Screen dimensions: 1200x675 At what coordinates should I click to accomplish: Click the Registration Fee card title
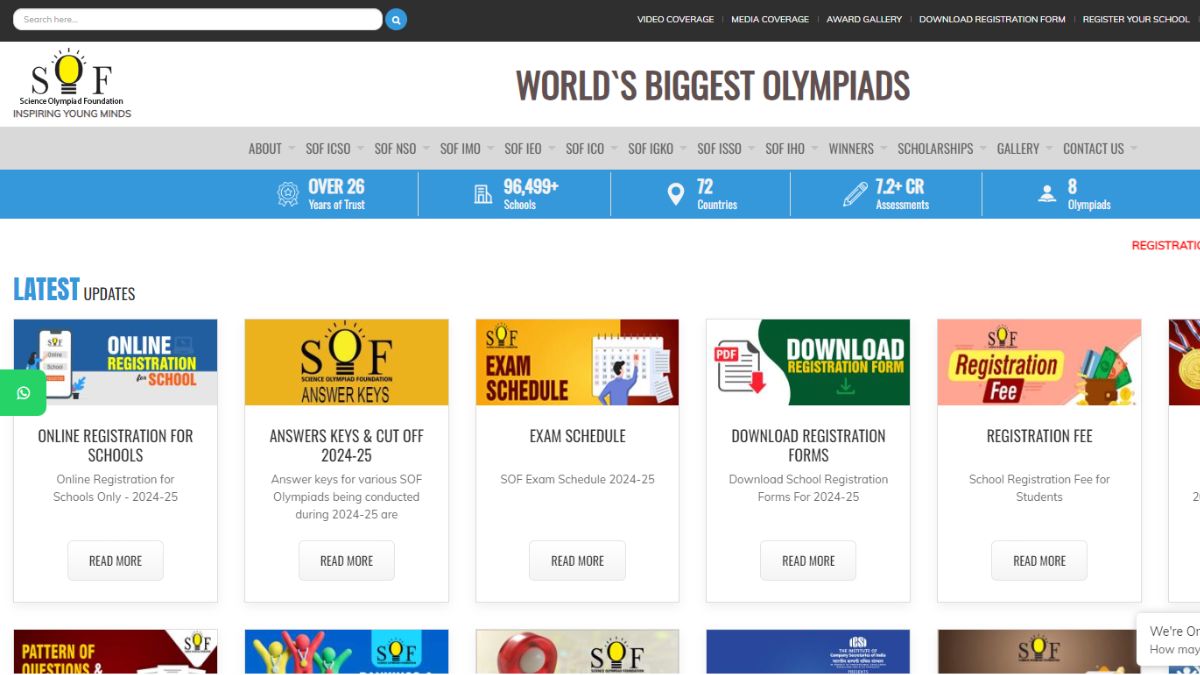coord(1039,436)
